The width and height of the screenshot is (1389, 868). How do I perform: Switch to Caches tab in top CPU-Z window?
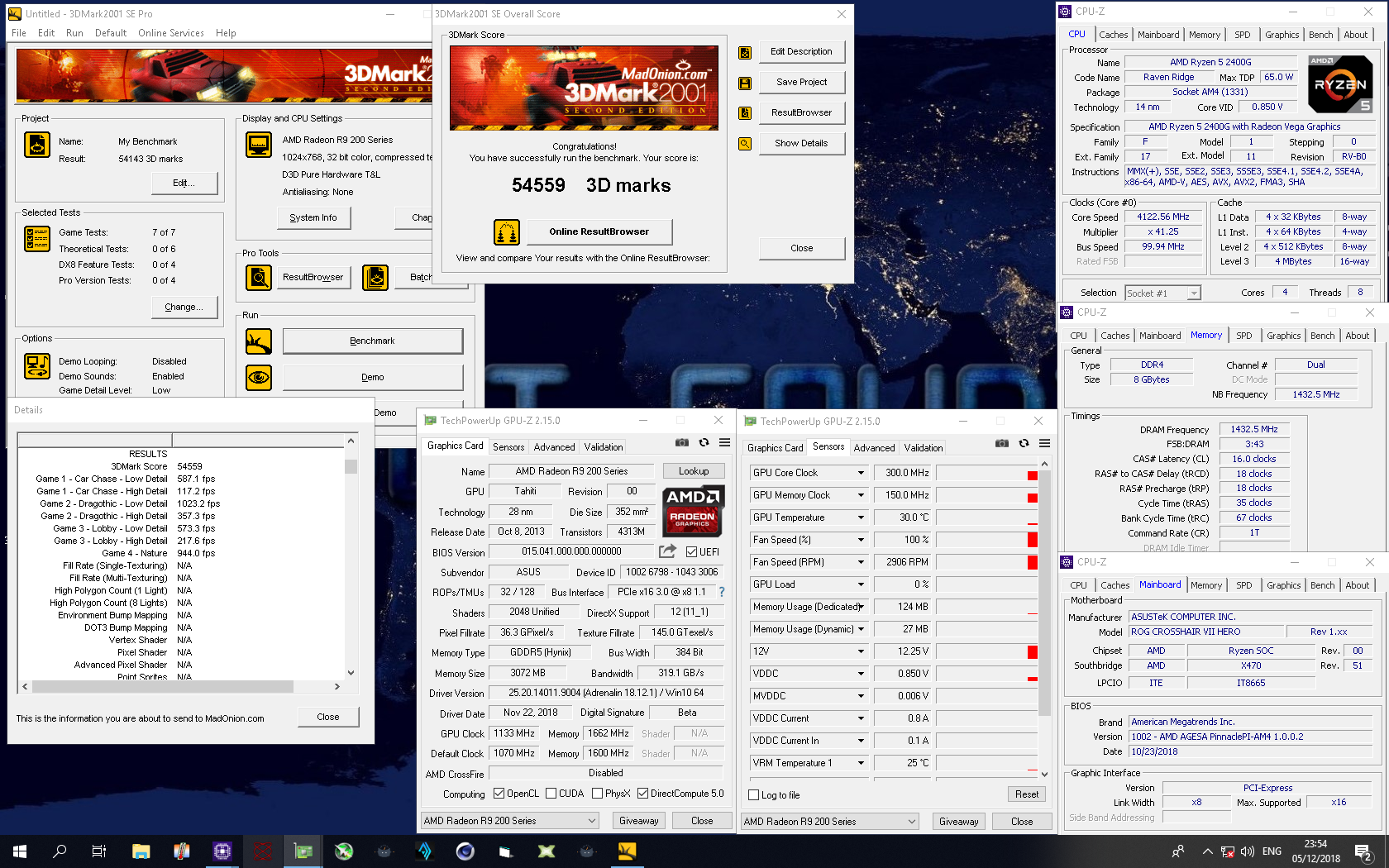[x=1113, y=35]
